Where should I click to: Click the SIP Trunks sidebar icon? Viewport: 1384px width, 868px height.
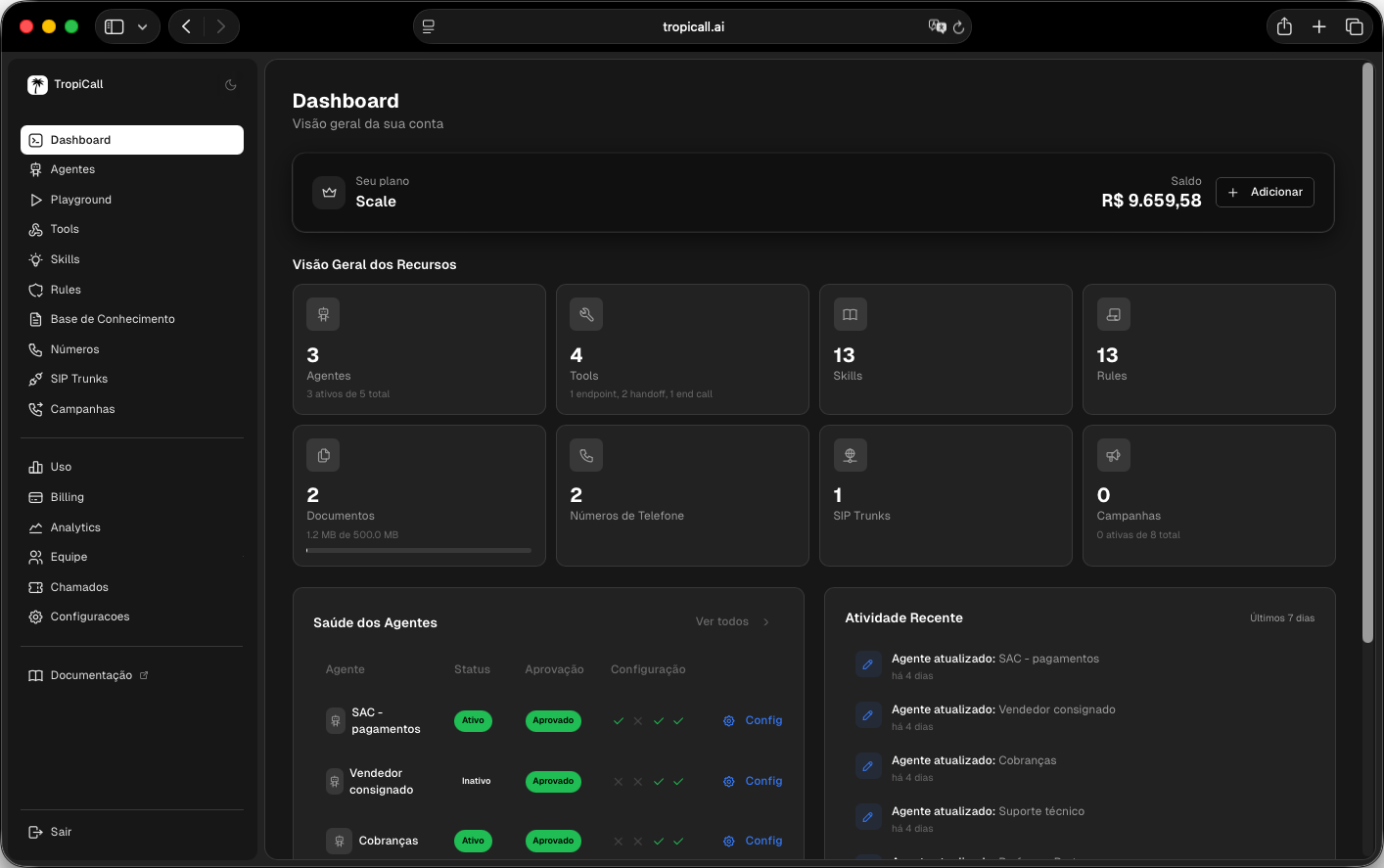pyautogui.click(x=35, y=379)
